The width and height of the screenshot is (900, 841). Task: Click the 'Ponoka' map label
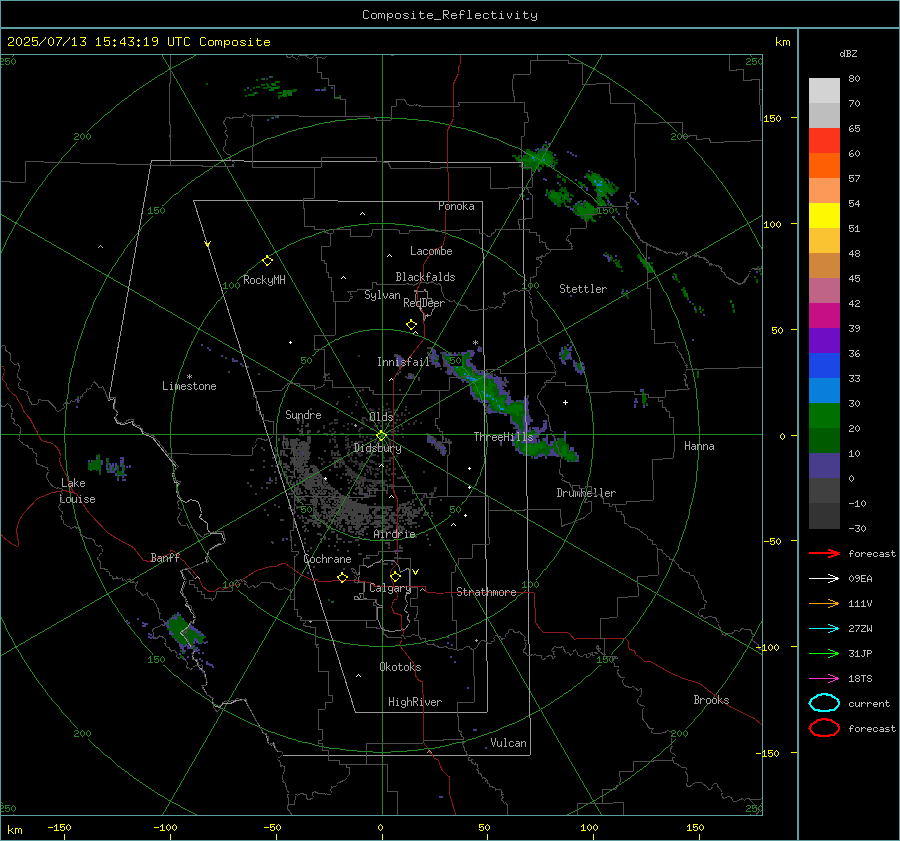coord(456,206)
